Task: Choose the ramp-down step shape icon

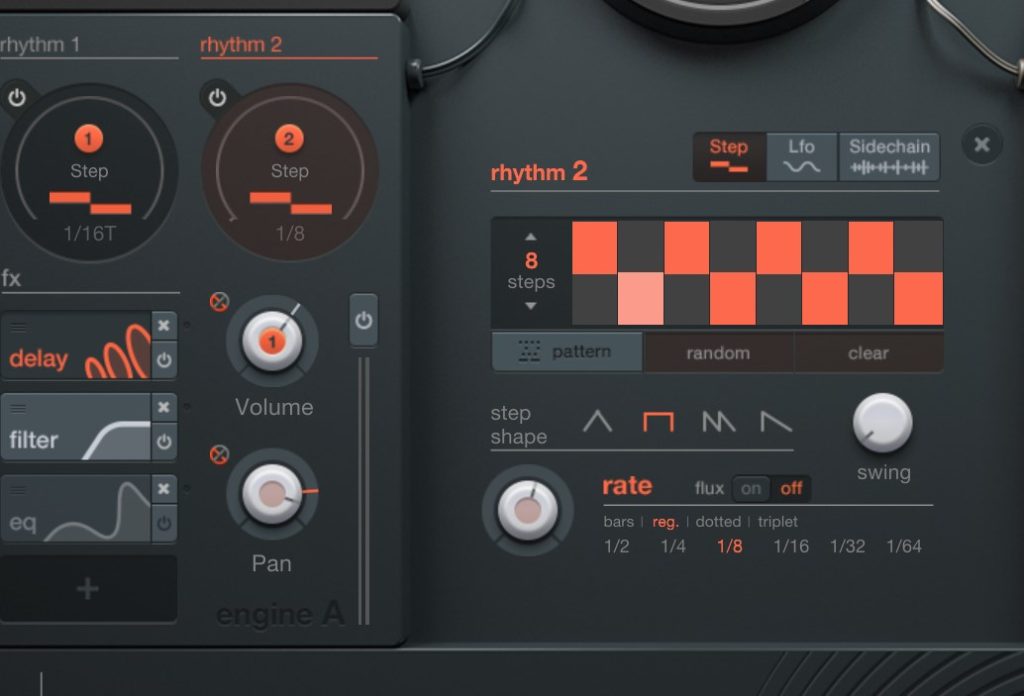Action: (x=776, y=422)
